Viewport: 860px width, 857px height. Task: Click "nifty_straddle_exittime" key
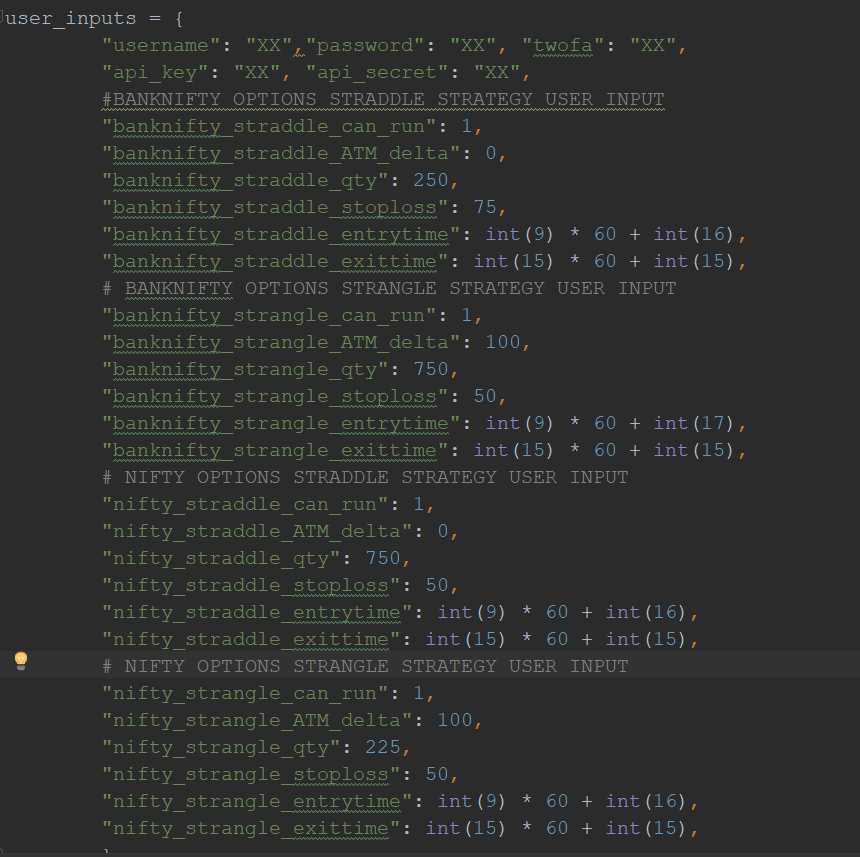(x=251, y=639)
